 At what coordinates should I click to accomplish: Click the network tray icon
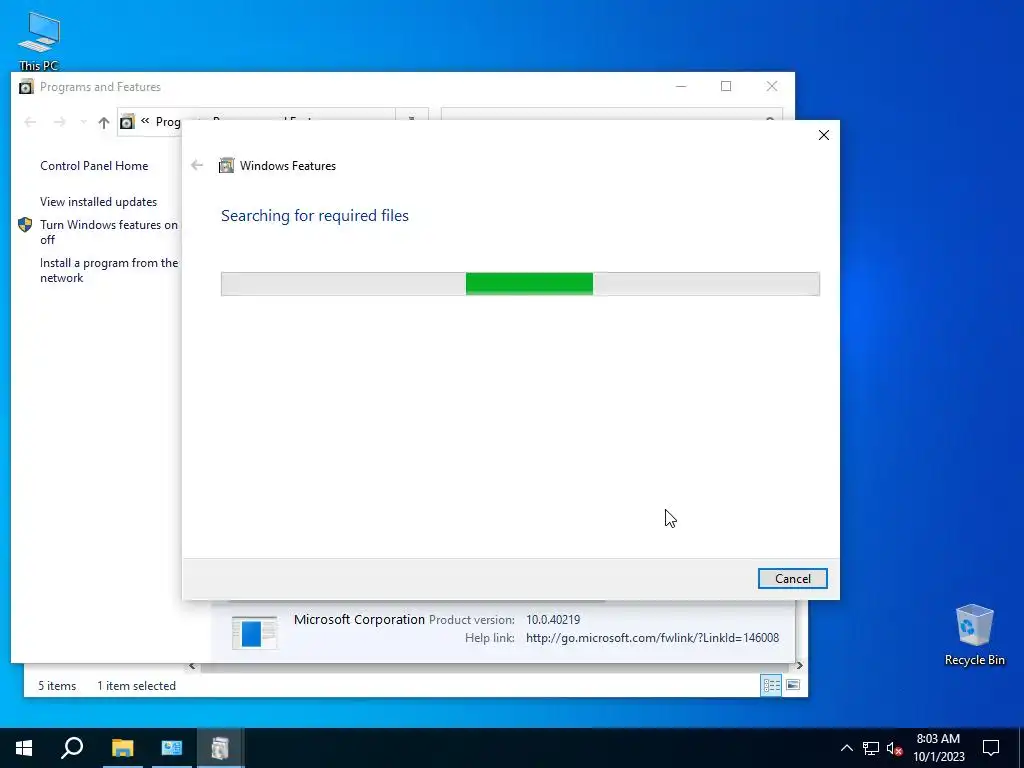click(871, 748)
